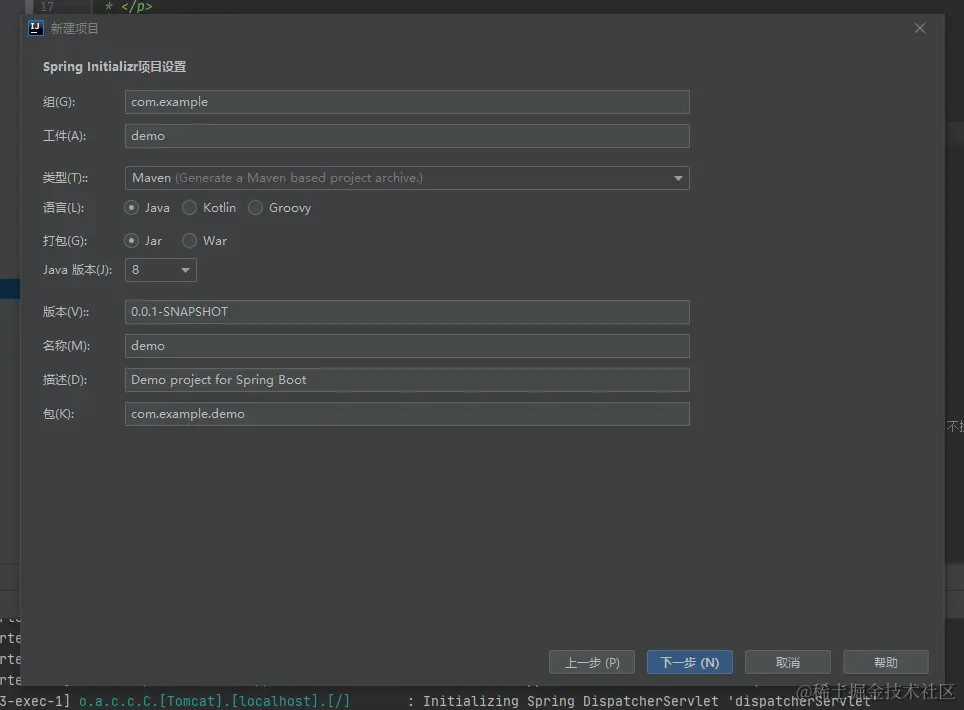Open the Java version dropdown showing 8

pos(160,270)
